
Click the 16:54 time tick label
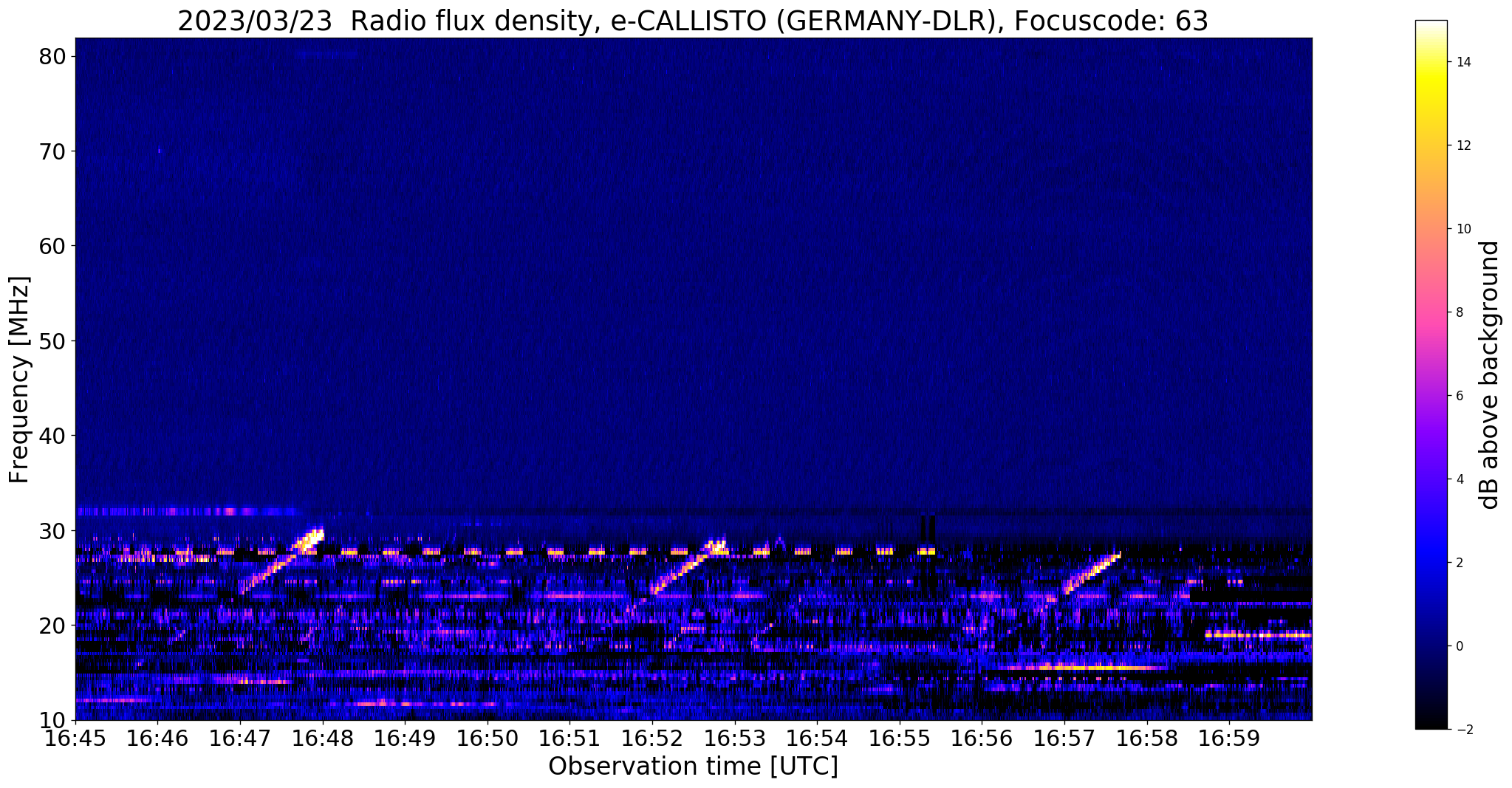(818, 739)
